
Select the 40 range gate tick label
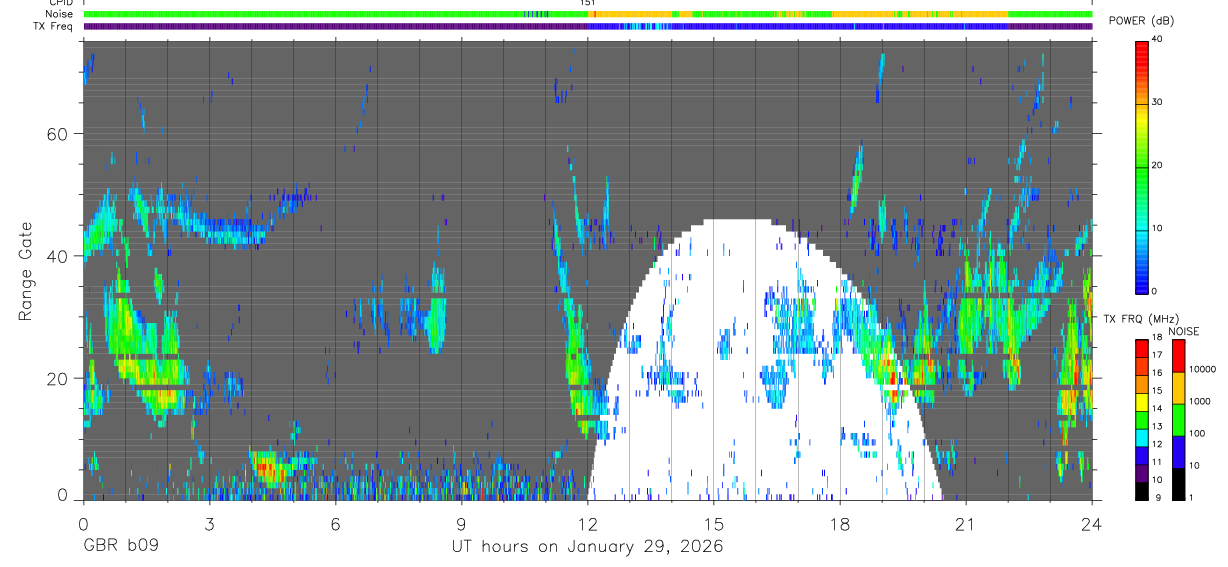(58, 256)
